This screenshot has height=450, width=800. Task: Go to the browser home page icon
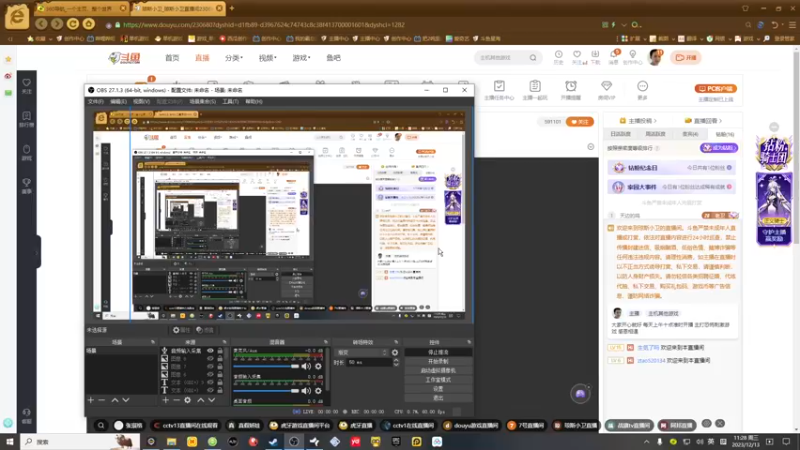[x=88, y=23]
